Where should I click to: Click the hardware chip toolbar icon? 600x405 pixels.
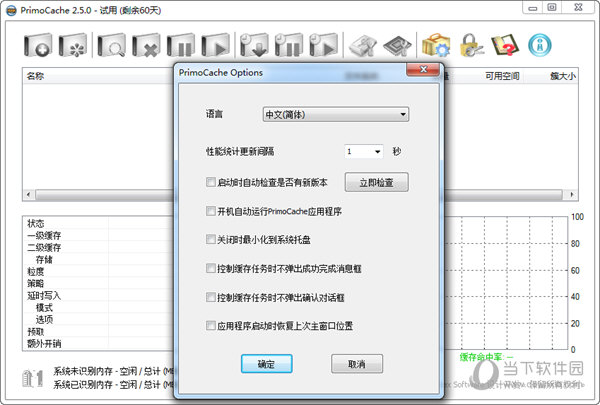[398, 46]
